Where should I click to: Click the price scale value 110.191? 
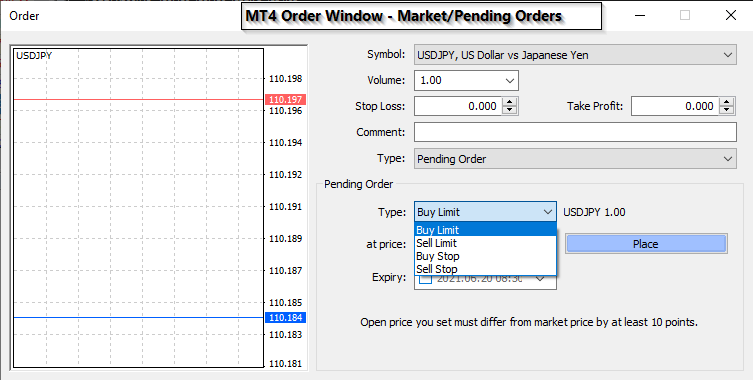pos(286,207)
